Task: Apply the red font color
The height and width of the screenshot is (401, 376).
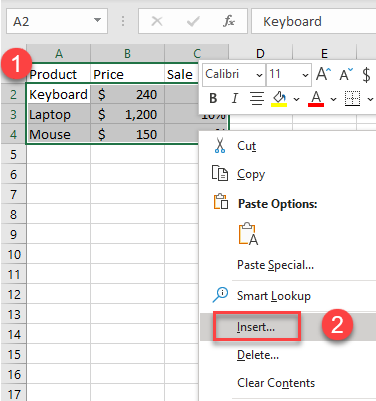Action: [316, 99]
